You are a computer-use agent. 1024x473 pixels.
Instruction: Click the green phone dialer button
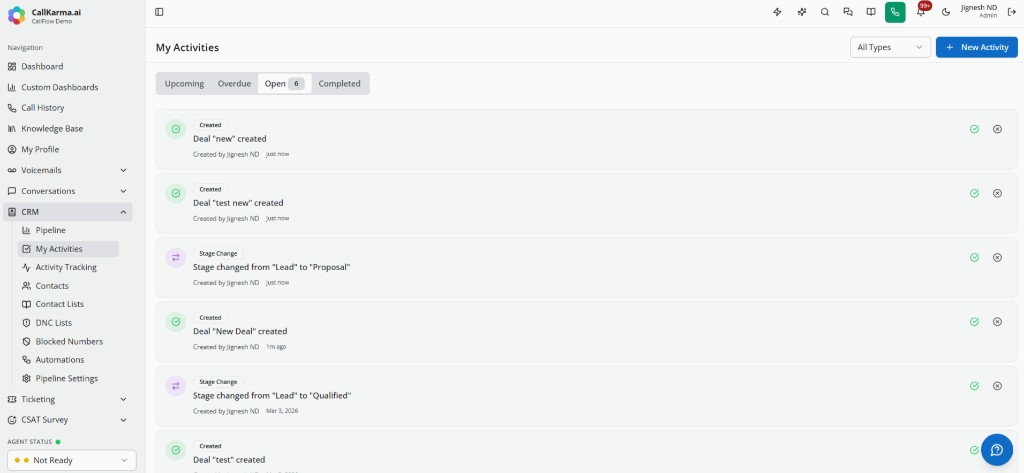coord(895,12)
